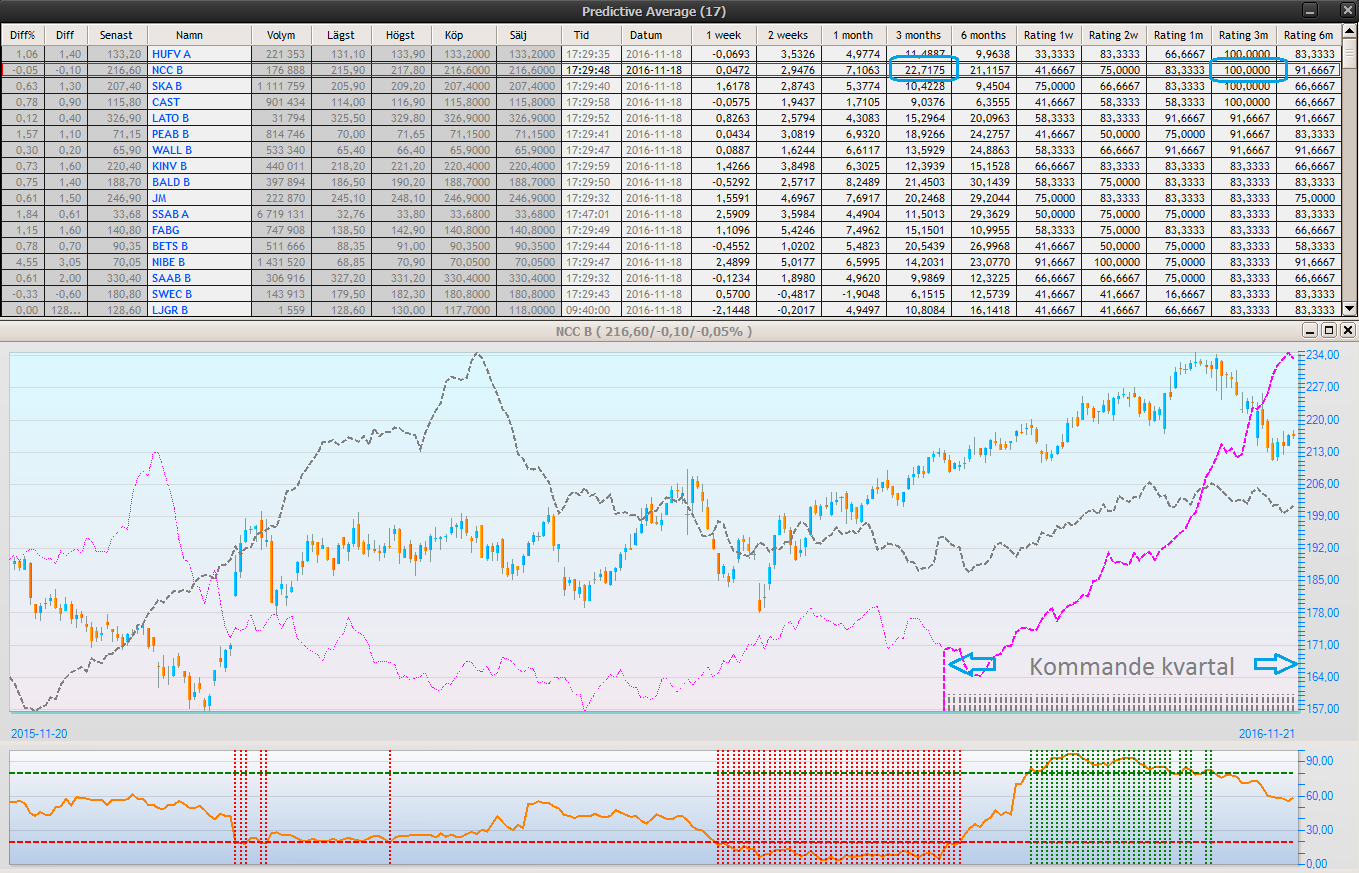Click chart start date 2015-11-20
This screenshot has width=1359, height=873.
pos(39,733)
